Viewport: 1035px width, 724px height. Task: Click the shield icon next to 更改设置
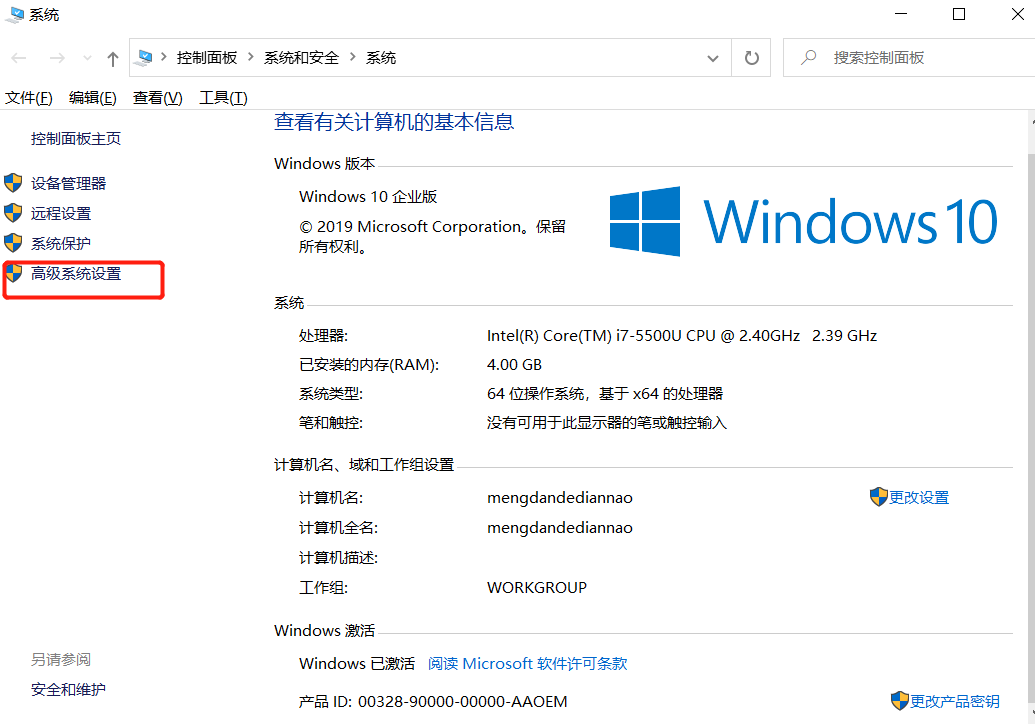(879, 497)
